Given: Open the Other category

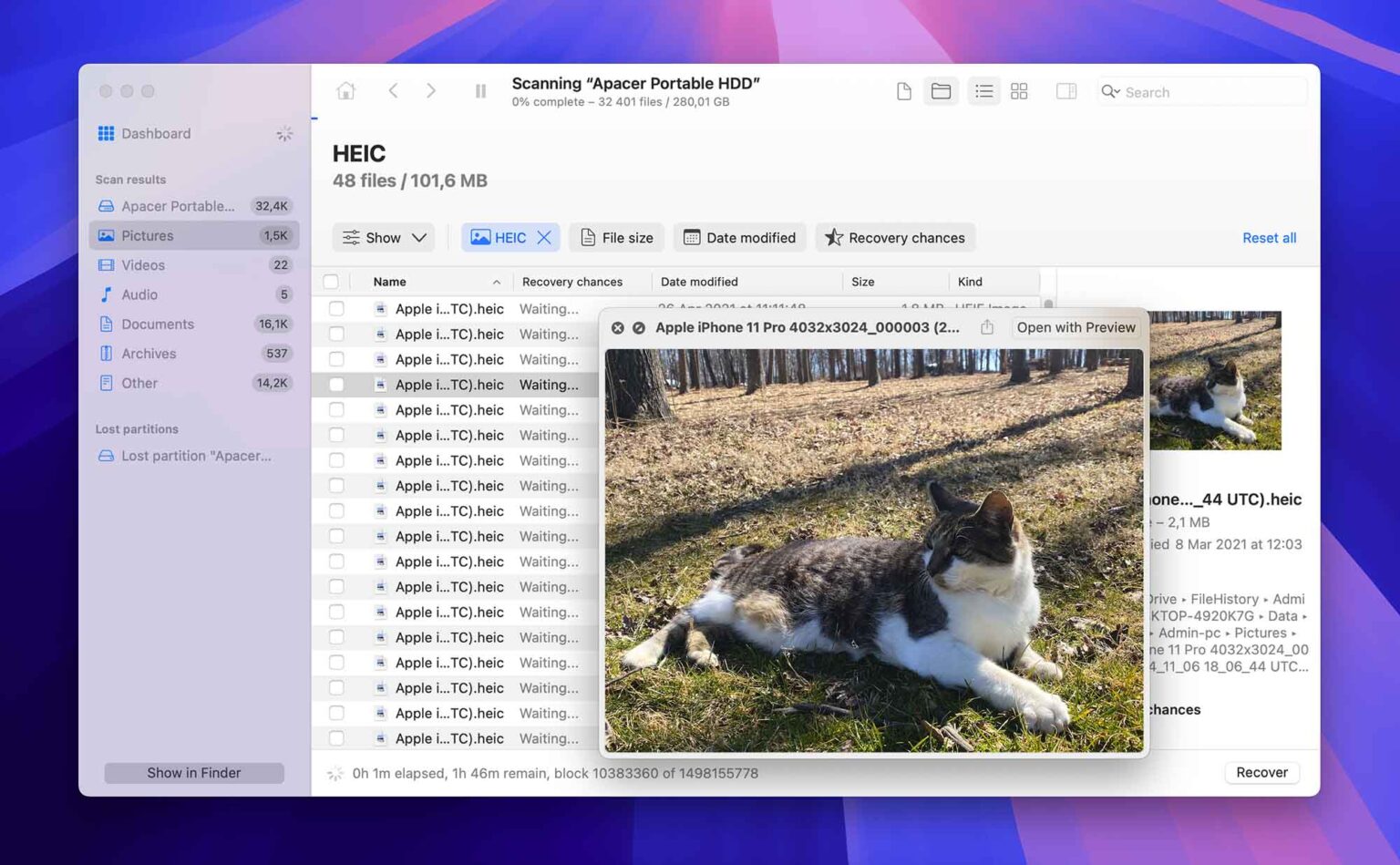Looking at the screenshot, I should point(194,383).
